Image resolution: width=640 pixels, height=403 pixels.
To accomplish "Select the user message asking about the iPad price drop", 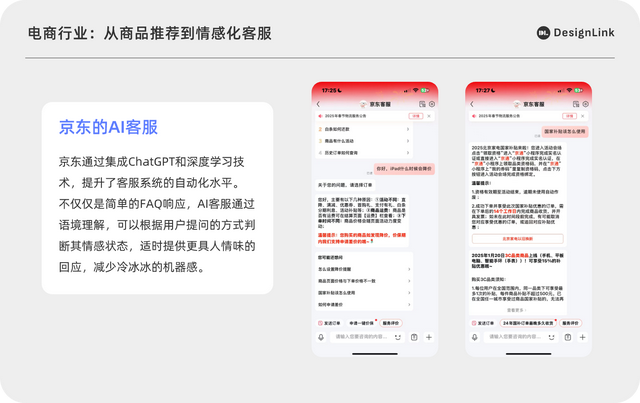I will click(404, 169).
